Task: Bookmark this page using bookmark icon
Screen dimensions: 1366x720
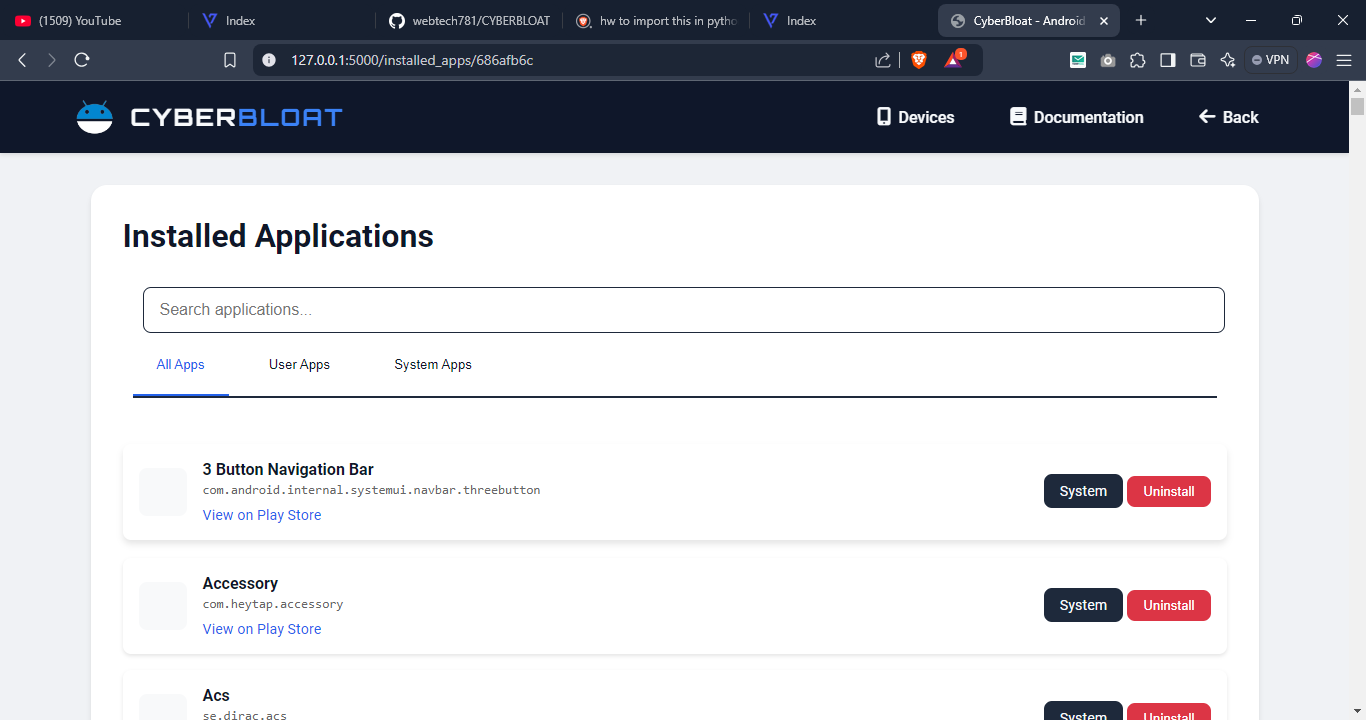Action: [x=230, y=60]
